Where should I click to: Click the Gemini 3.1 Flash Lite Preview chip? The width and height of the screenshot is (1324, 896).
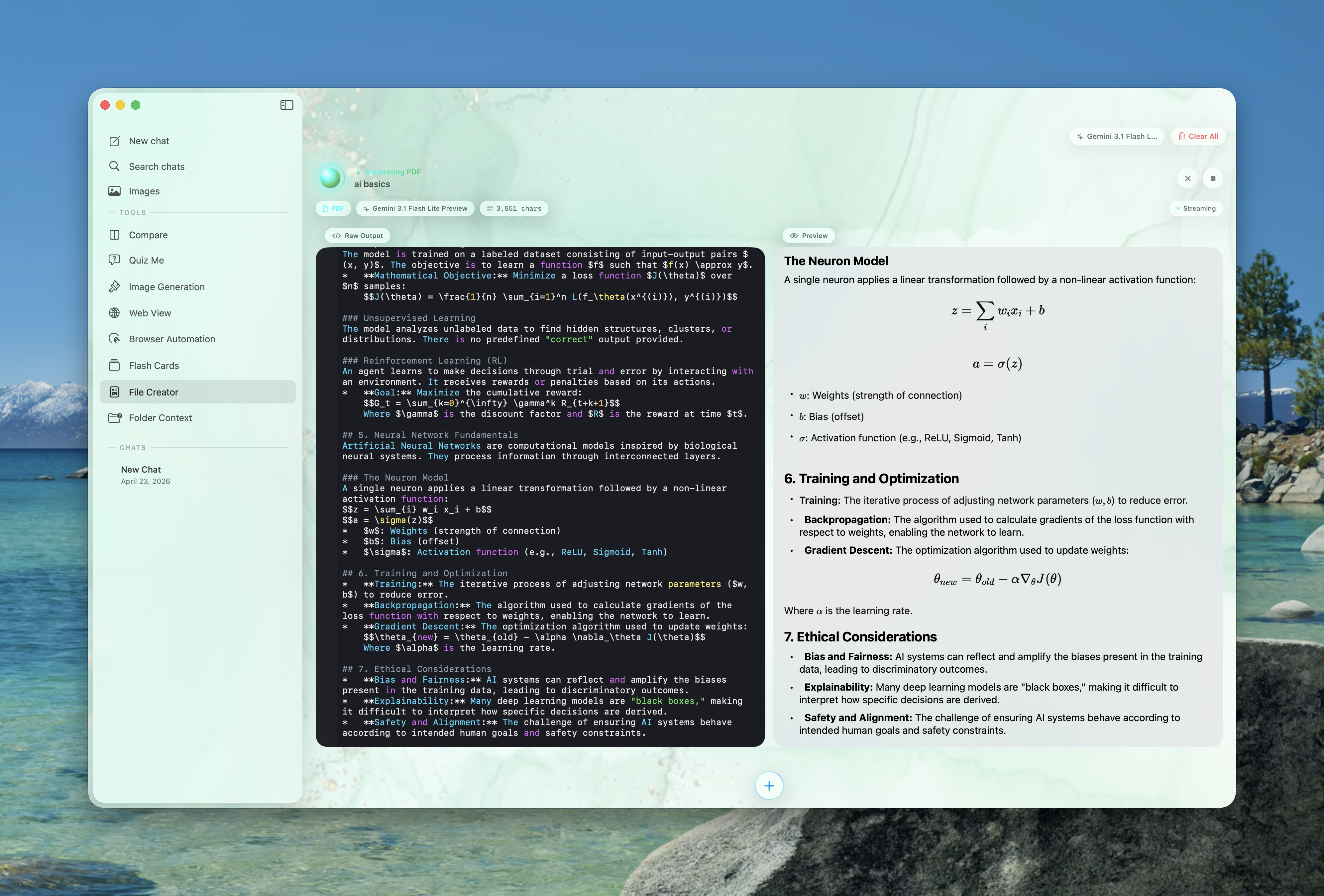(x=415, y=208)
